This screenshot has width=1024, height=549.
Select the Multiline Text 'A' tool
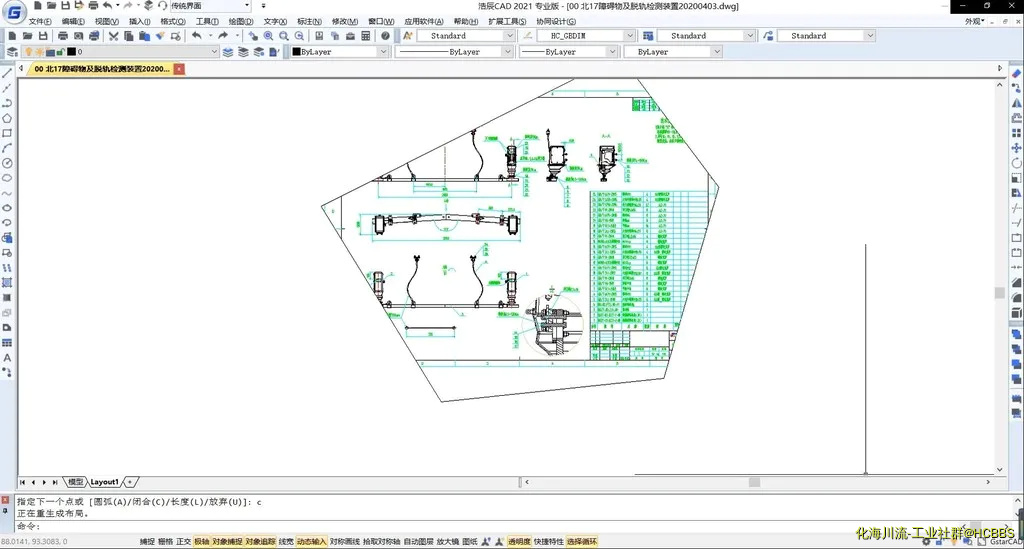(7, 358)
